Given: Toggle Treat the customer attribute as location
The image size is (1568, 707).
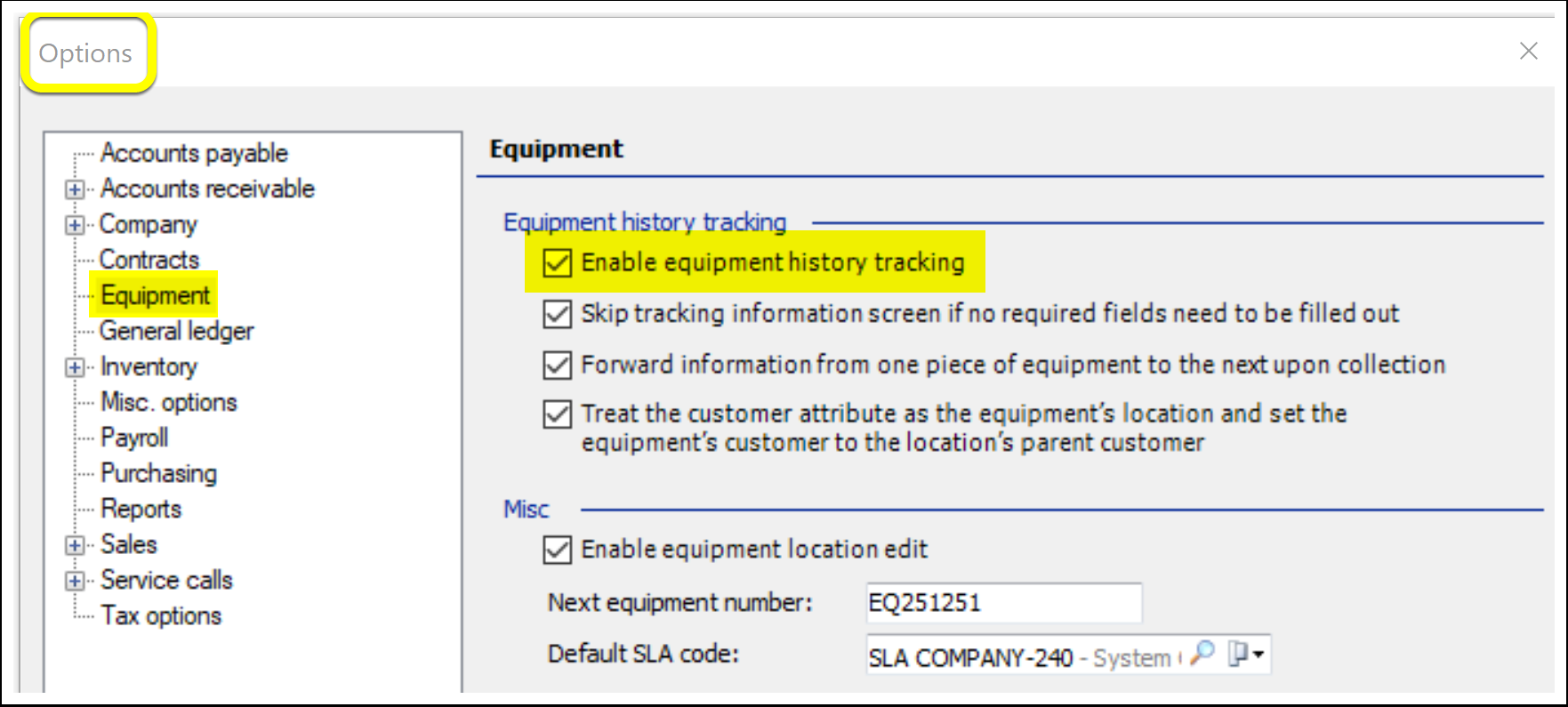Looking at the screenshot, I should pyautogui.click(x=558, y=414).
